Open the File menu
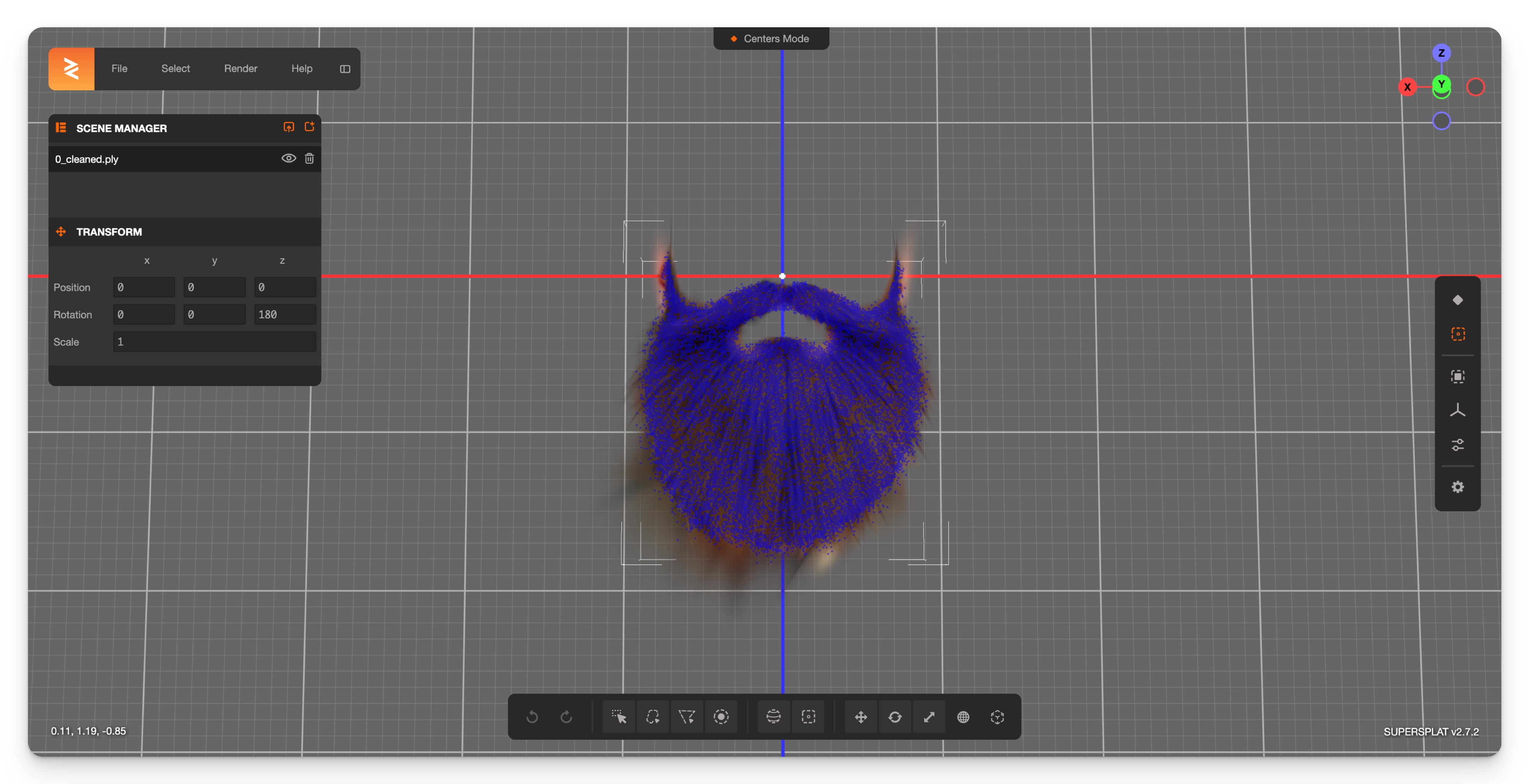 point(119,69)
